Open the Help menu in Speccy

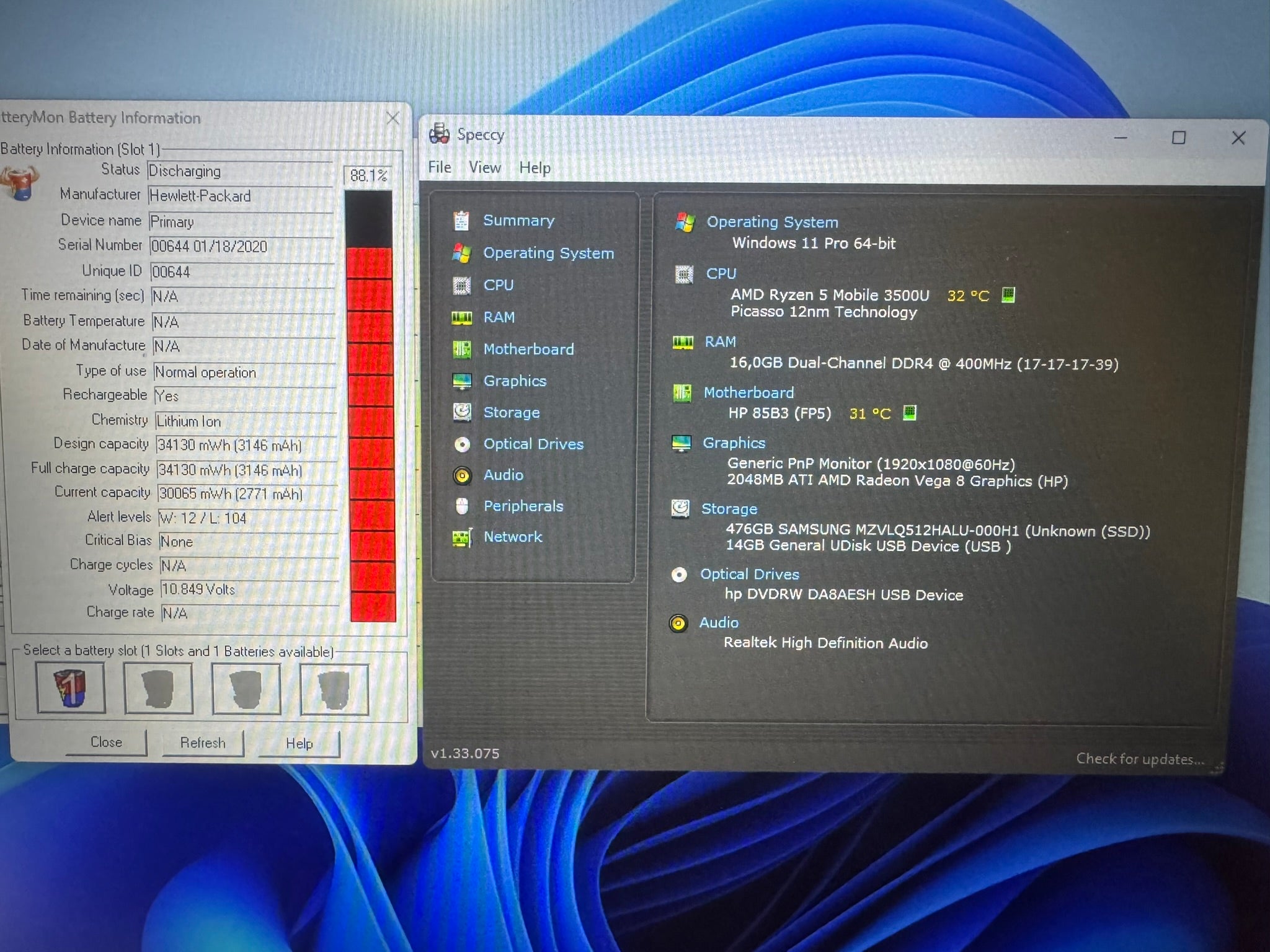[535, 168]
